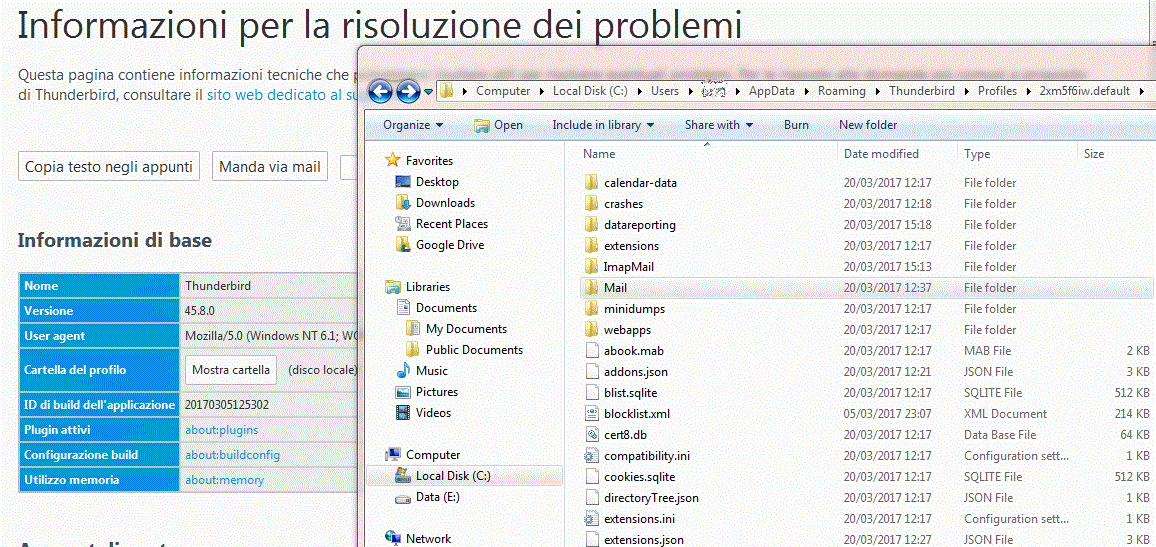
Task: Click the Network icon in navigation pane
Action: pos(393,539)
